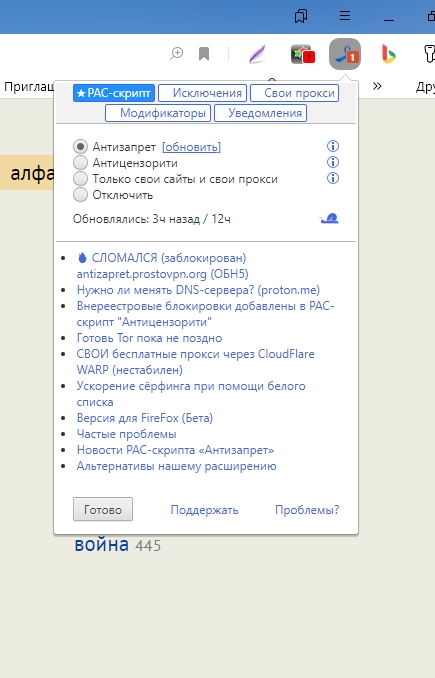
Task: Click the purple feather extension icon
Action: tap(258, 54)
